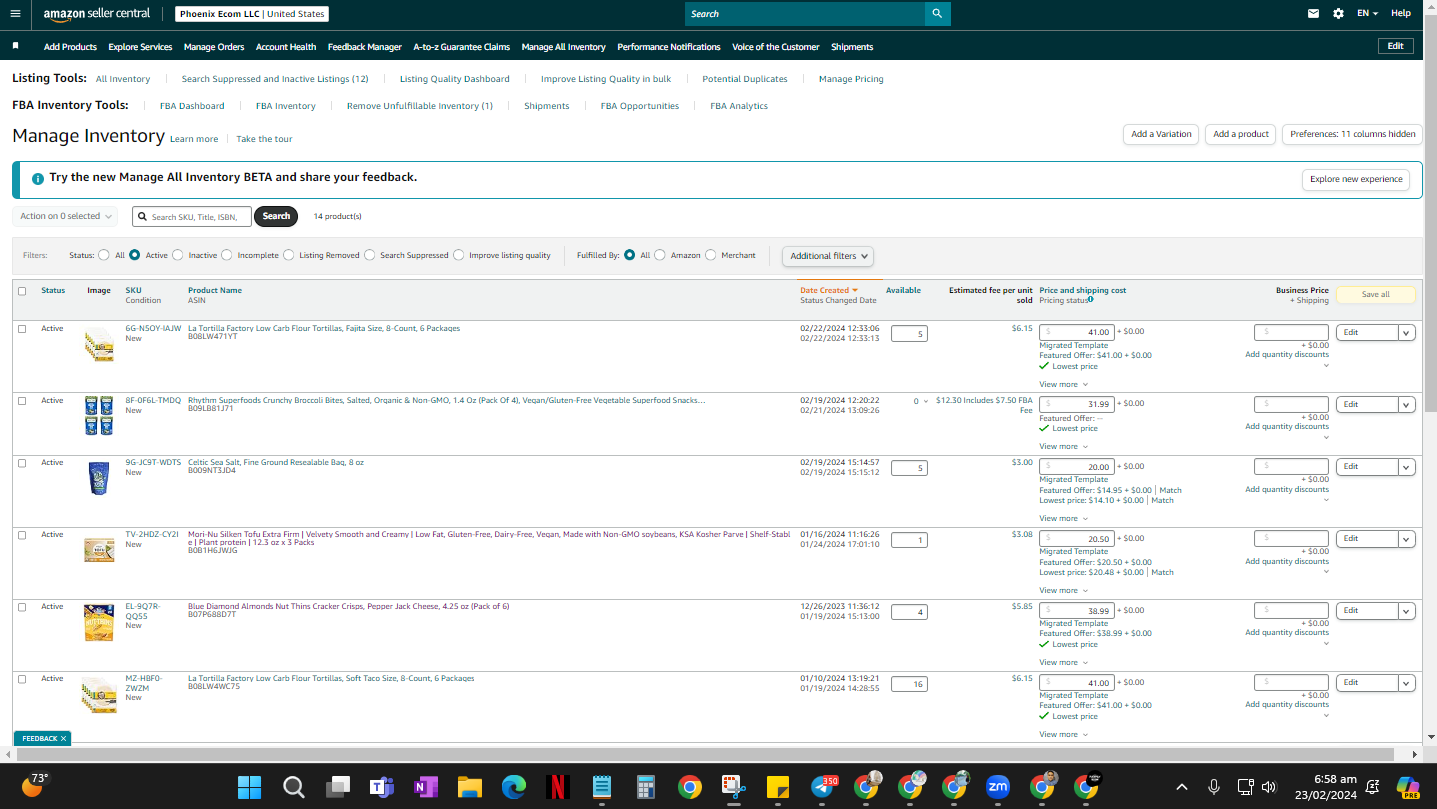This screenshot has height=809, width=1437.
Task: Select the Search Suppressed filter radio
Action: pyautogui.click(x=370, y=255)
